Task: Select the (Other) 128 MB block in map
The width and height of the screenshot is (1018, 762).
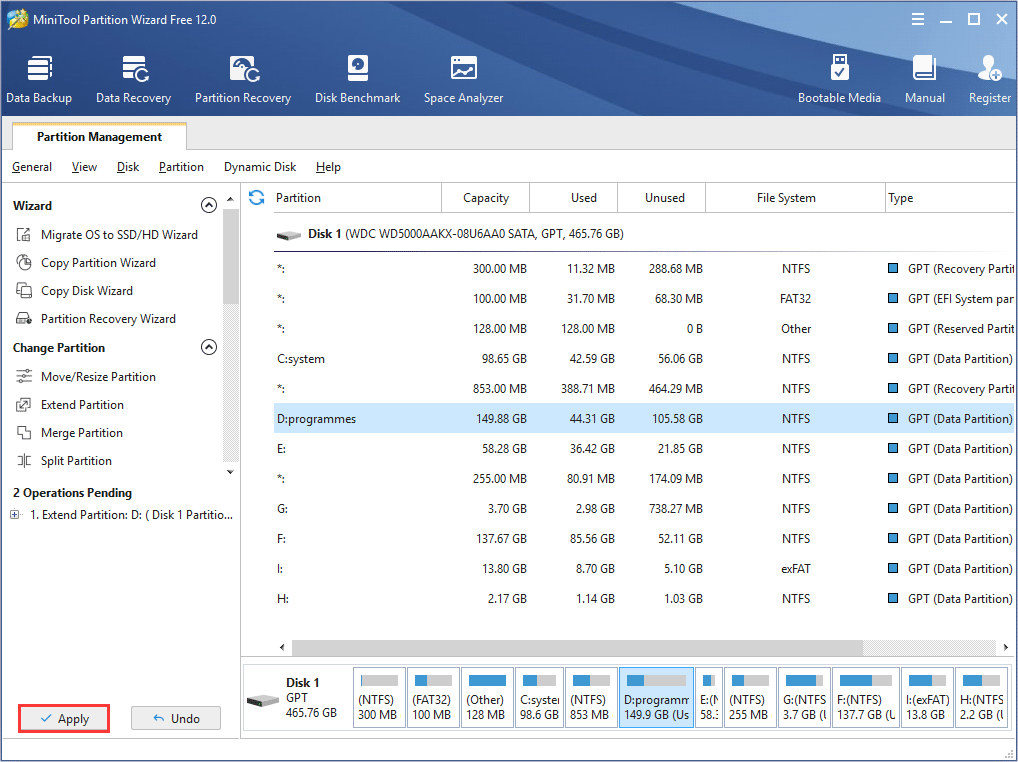Action: [x=487, y=697]
